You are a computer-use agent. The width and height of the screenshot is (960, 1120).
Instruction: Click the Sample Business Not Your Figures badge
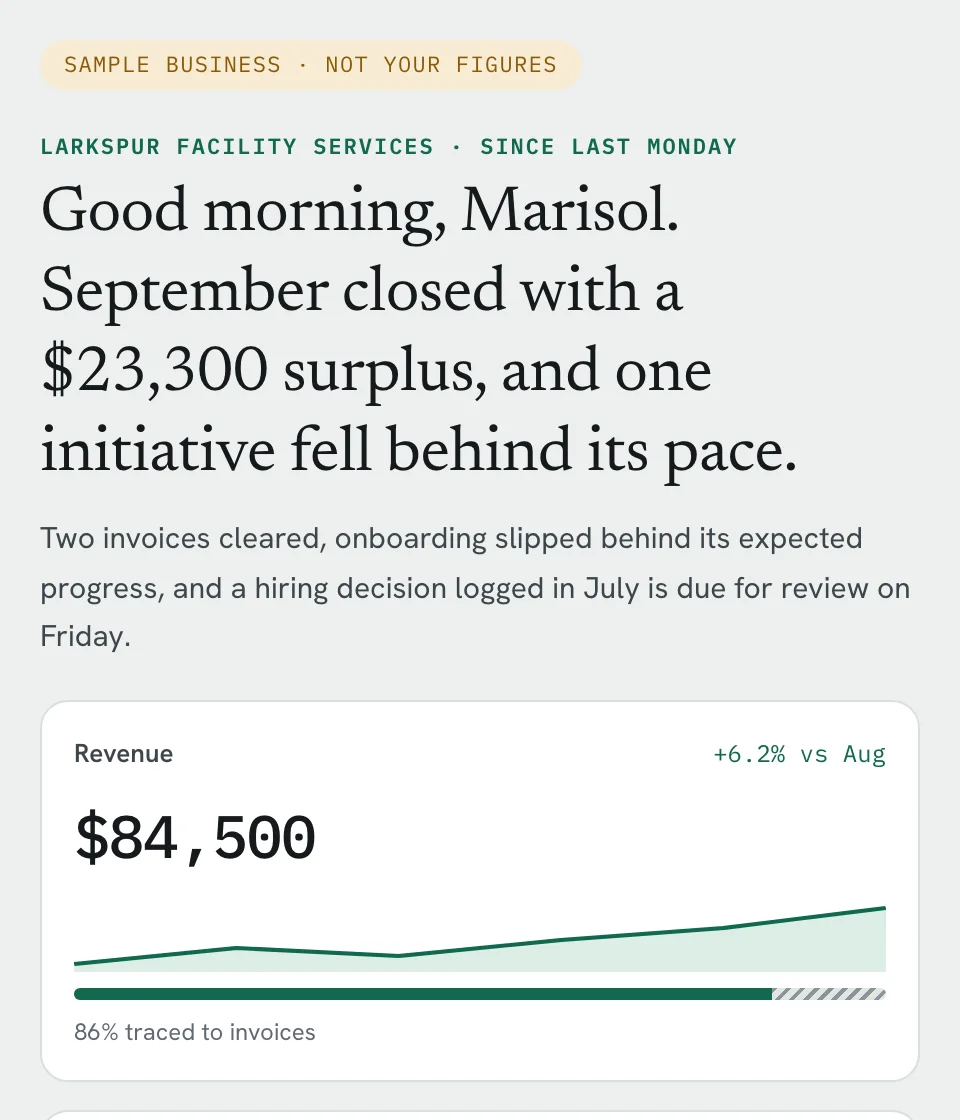point(311,65)
